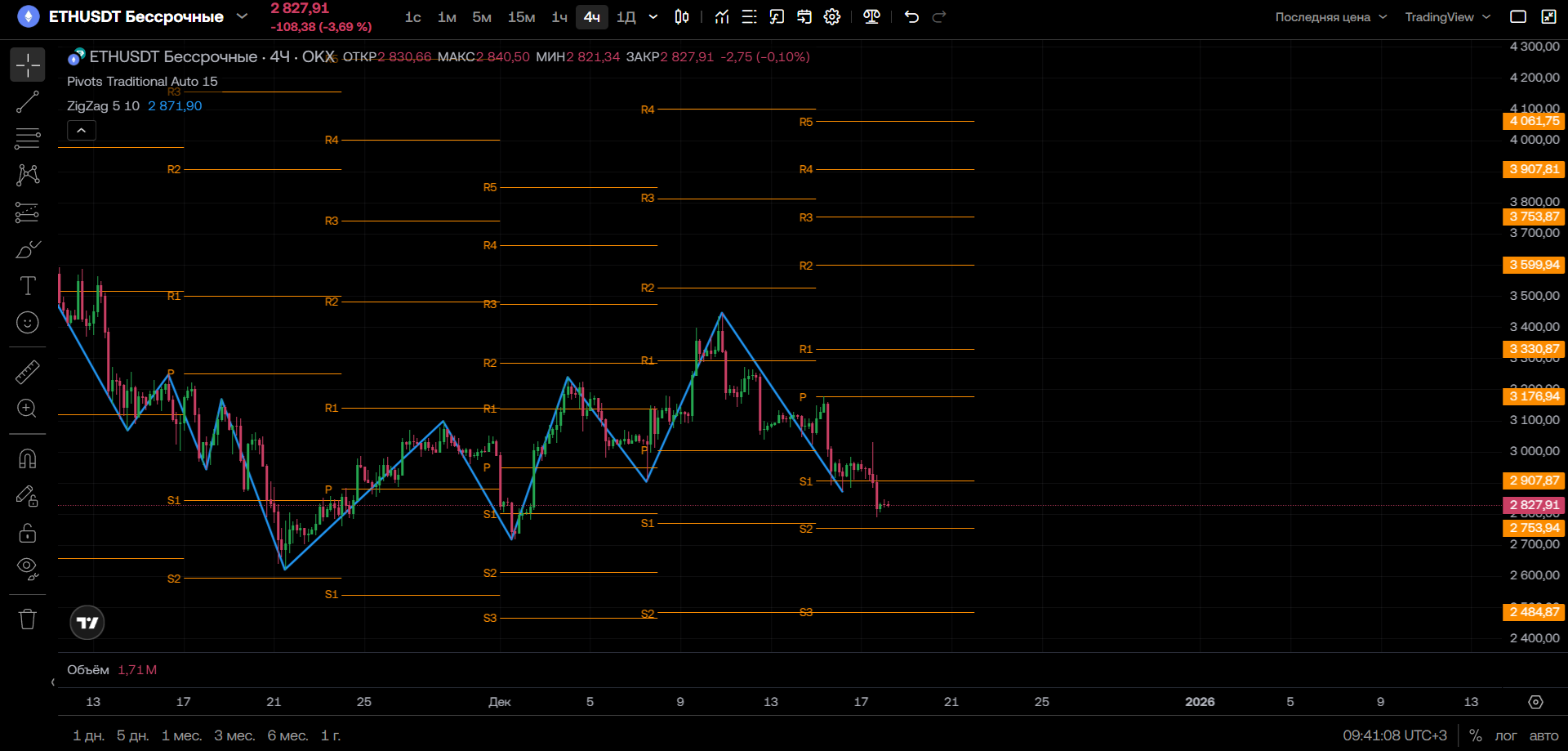Open the indicators menu

(722, 17)
